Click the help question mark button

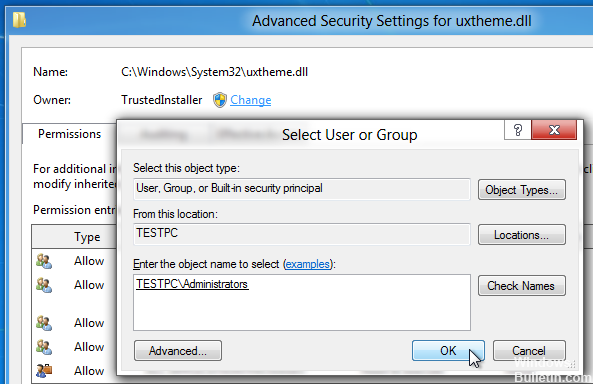pyautogui.click(x=518, y=130)
